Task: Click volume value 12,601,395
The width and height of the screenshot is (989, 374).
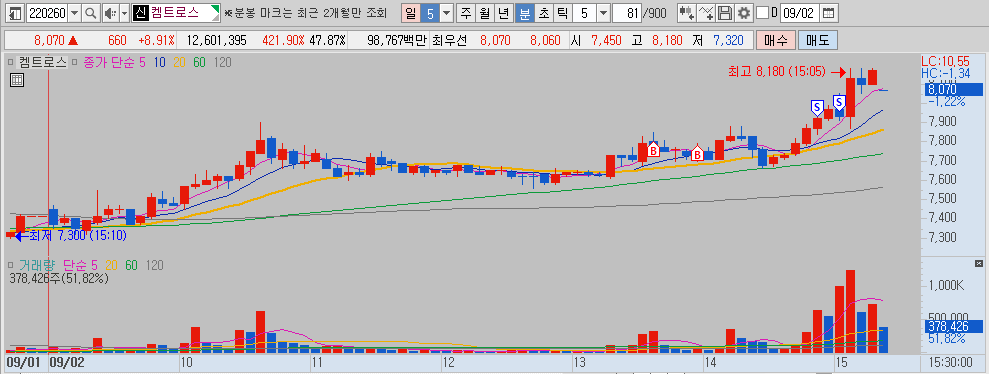Action: (x=217, y=40)
